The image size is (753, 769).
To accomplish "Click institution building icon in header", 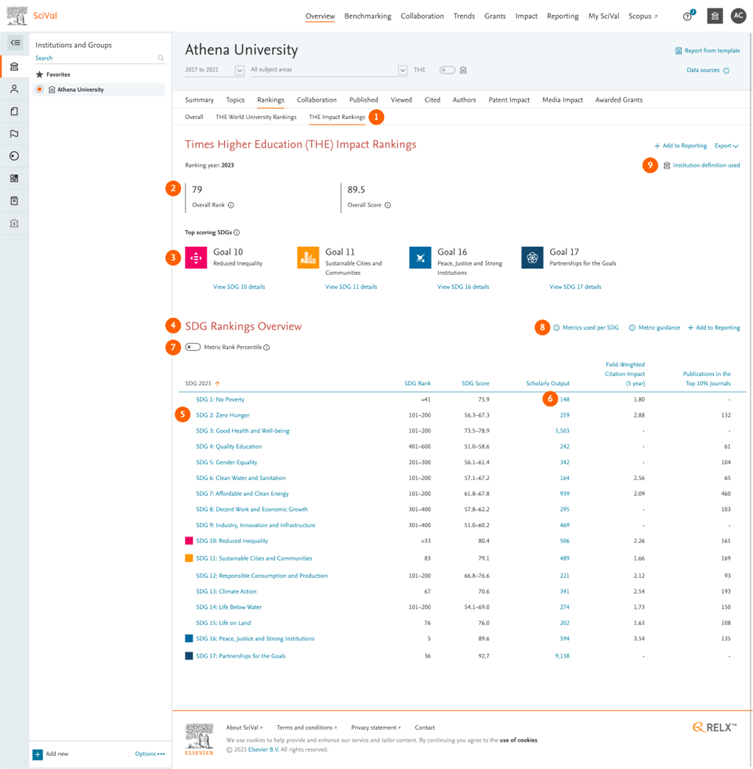I will [715, 16].
